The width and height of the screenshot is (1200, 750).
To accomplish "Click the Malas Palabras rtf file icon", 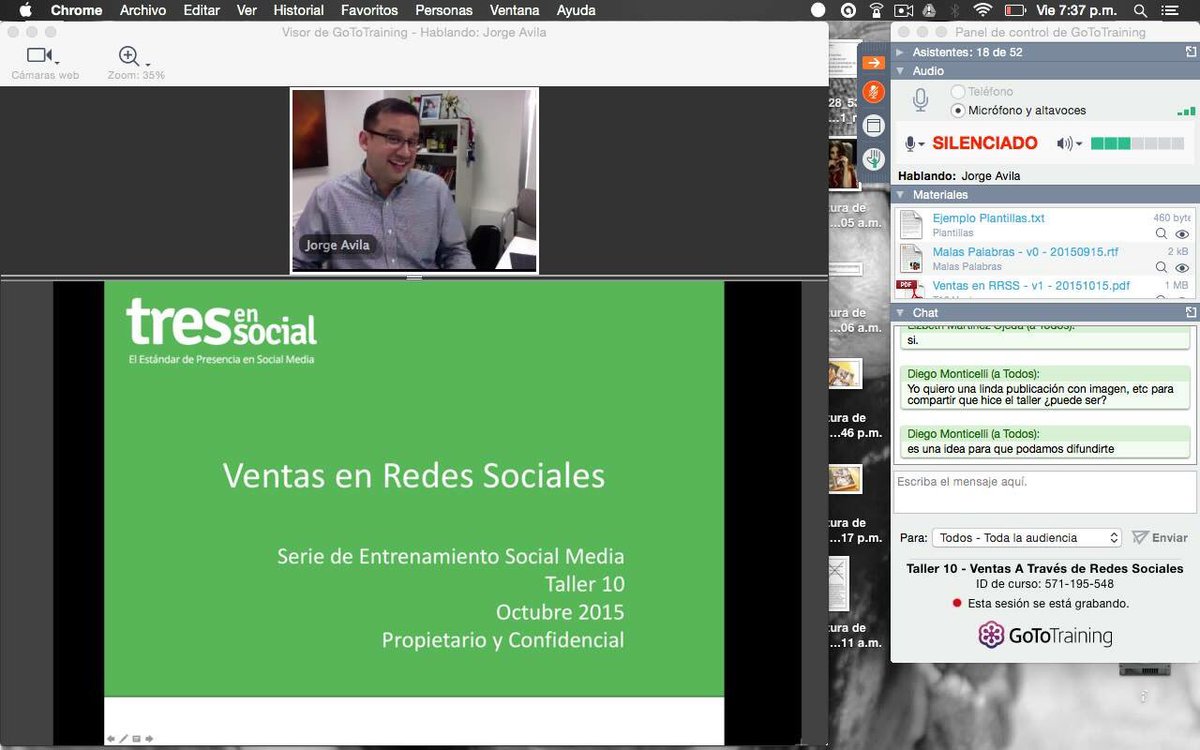I will click(x=910, y=258).
